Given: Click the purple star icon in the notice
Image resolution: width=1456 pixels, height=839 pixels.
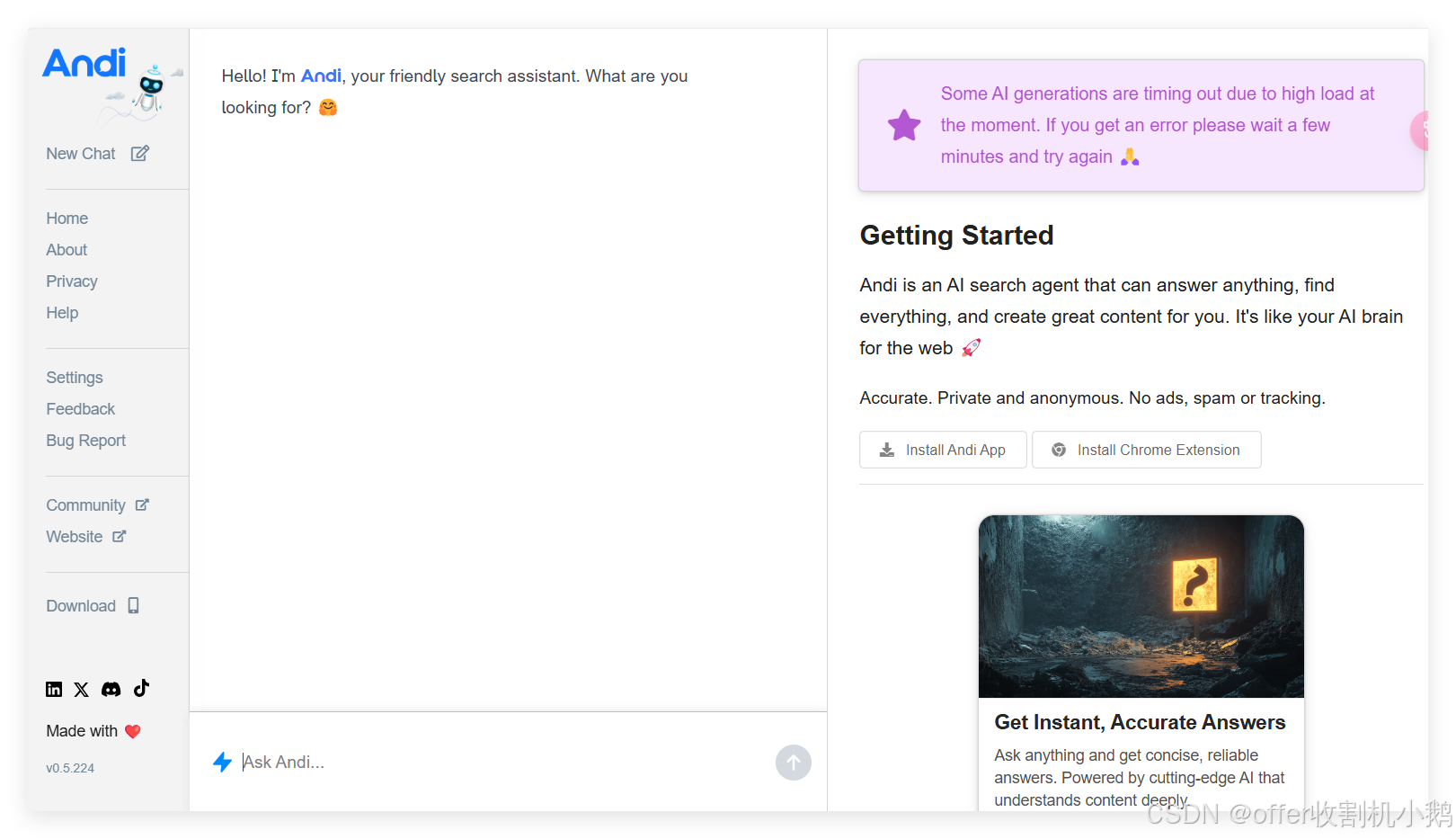Looking at the screenshot, I should [x=904, y=125].
